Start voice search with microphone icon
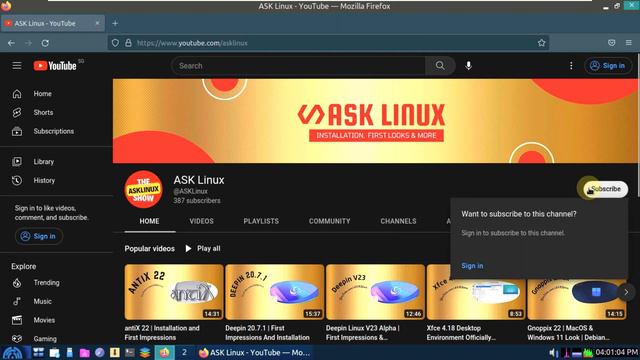Viewport: 640px width, 360px height. coord(469,66)
